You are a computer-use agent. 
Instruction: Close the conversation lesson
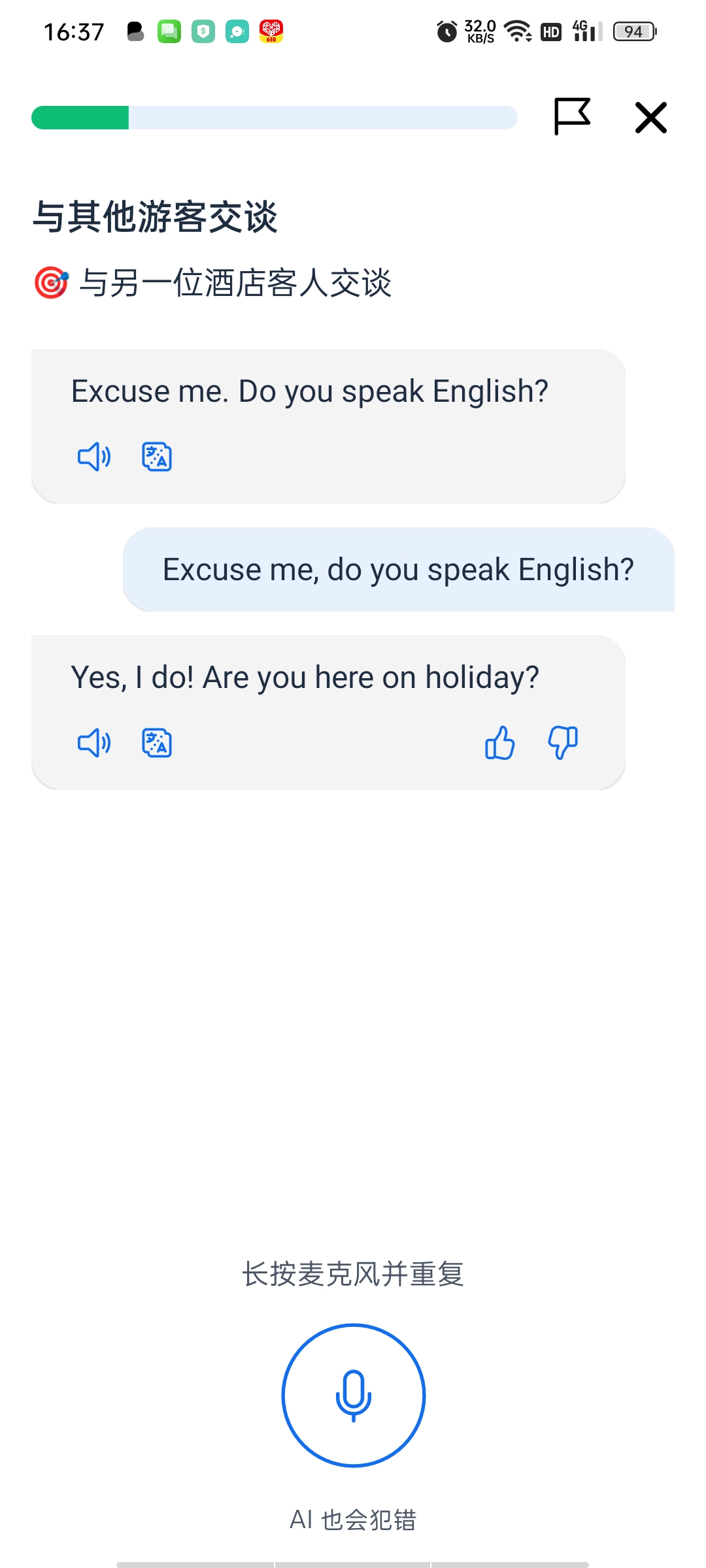pyautogui.click(x=651, y=118)
